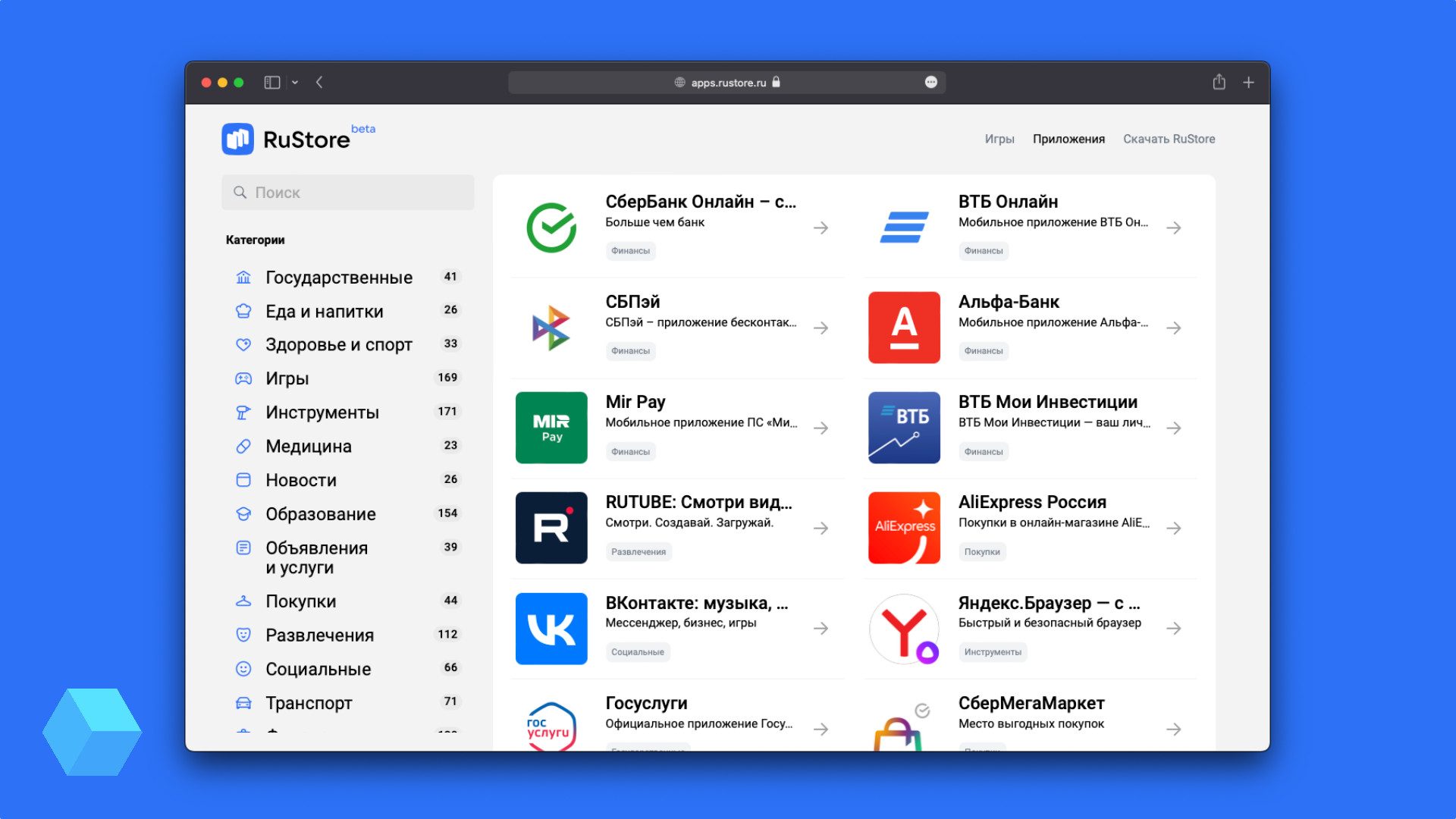This screenshot has width=1456, height=819.
Task: Open the RUTUBE app icon
Action: (551, 528)
